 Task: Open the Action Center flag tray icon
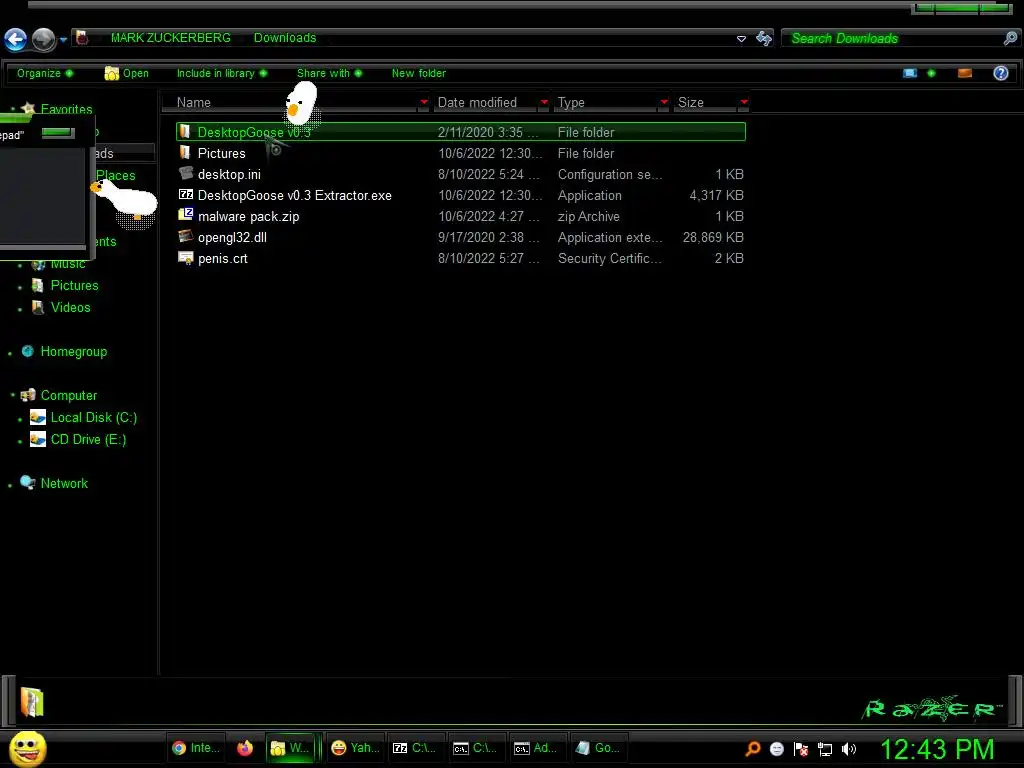[x=801, y=749]
